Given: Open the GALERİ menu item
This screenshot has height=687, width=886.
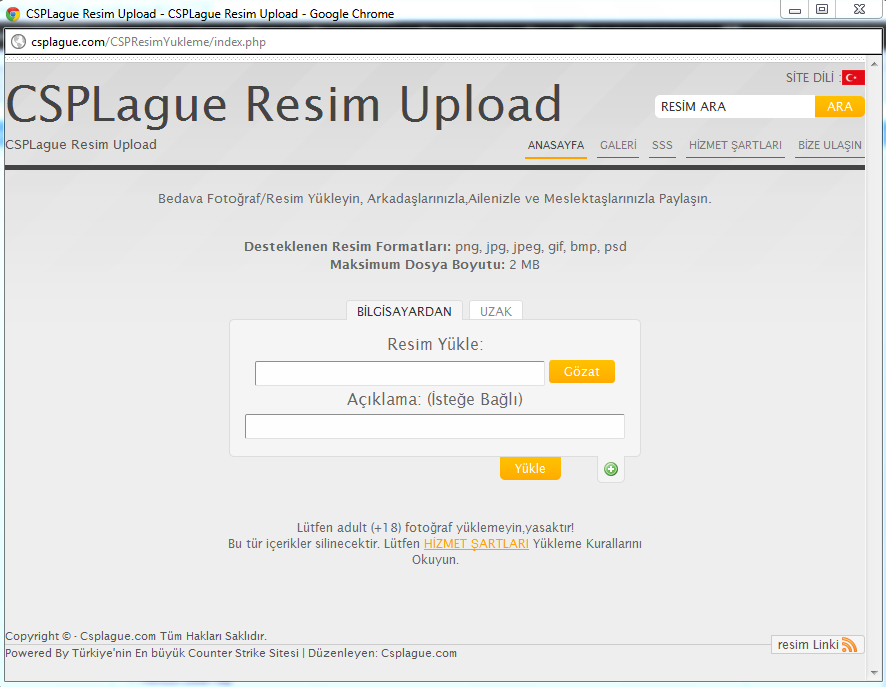Looking at the screenshot, I should click(x=618, y=145).
